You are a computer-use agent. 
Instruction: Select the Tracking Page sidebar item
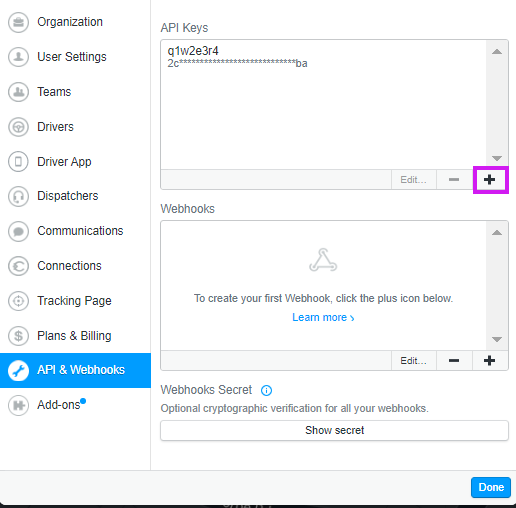pos(75,301)
